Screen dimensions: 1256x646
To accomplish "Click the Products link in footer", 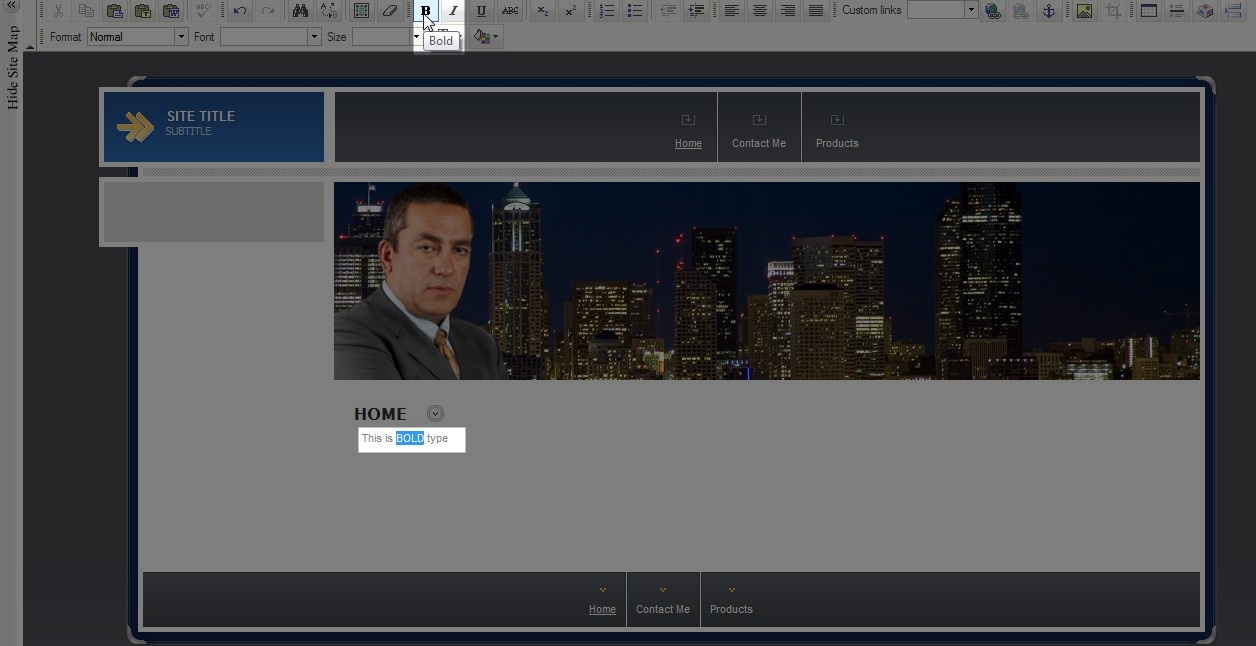I will pos(731,609).
